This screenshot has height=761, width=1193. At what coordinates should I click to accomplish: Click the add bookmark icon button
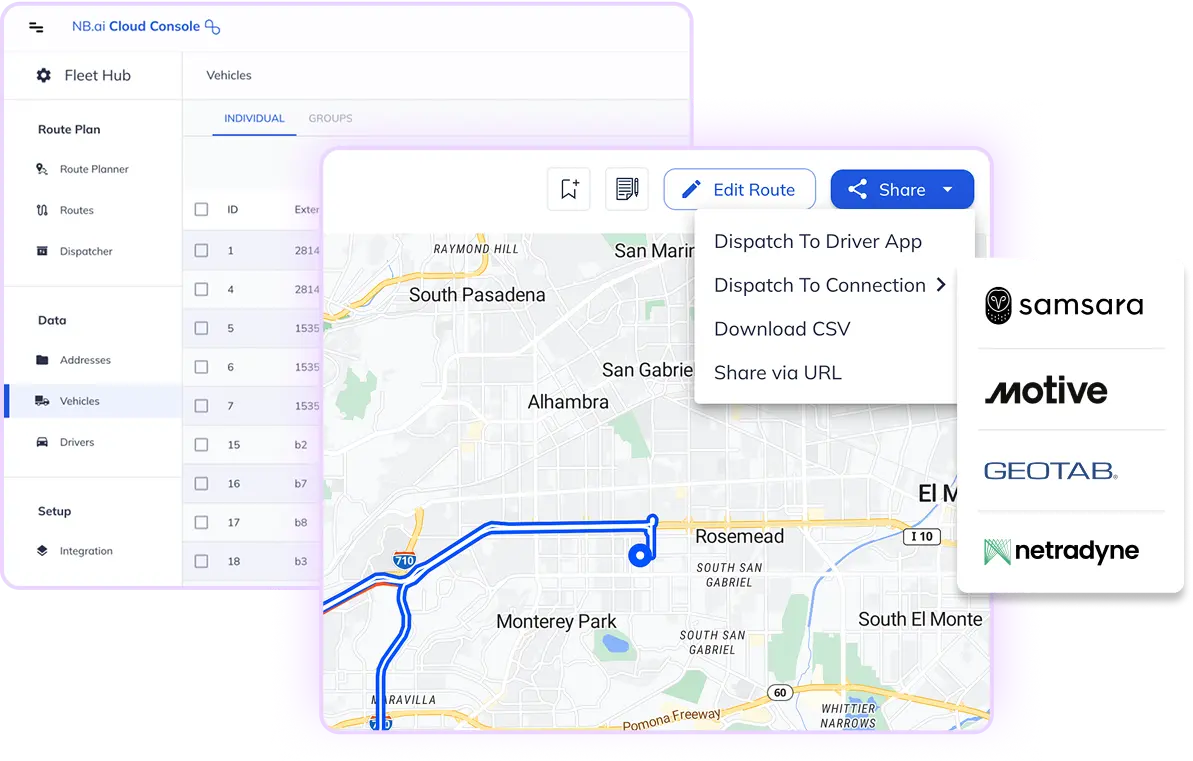point(569,189)
